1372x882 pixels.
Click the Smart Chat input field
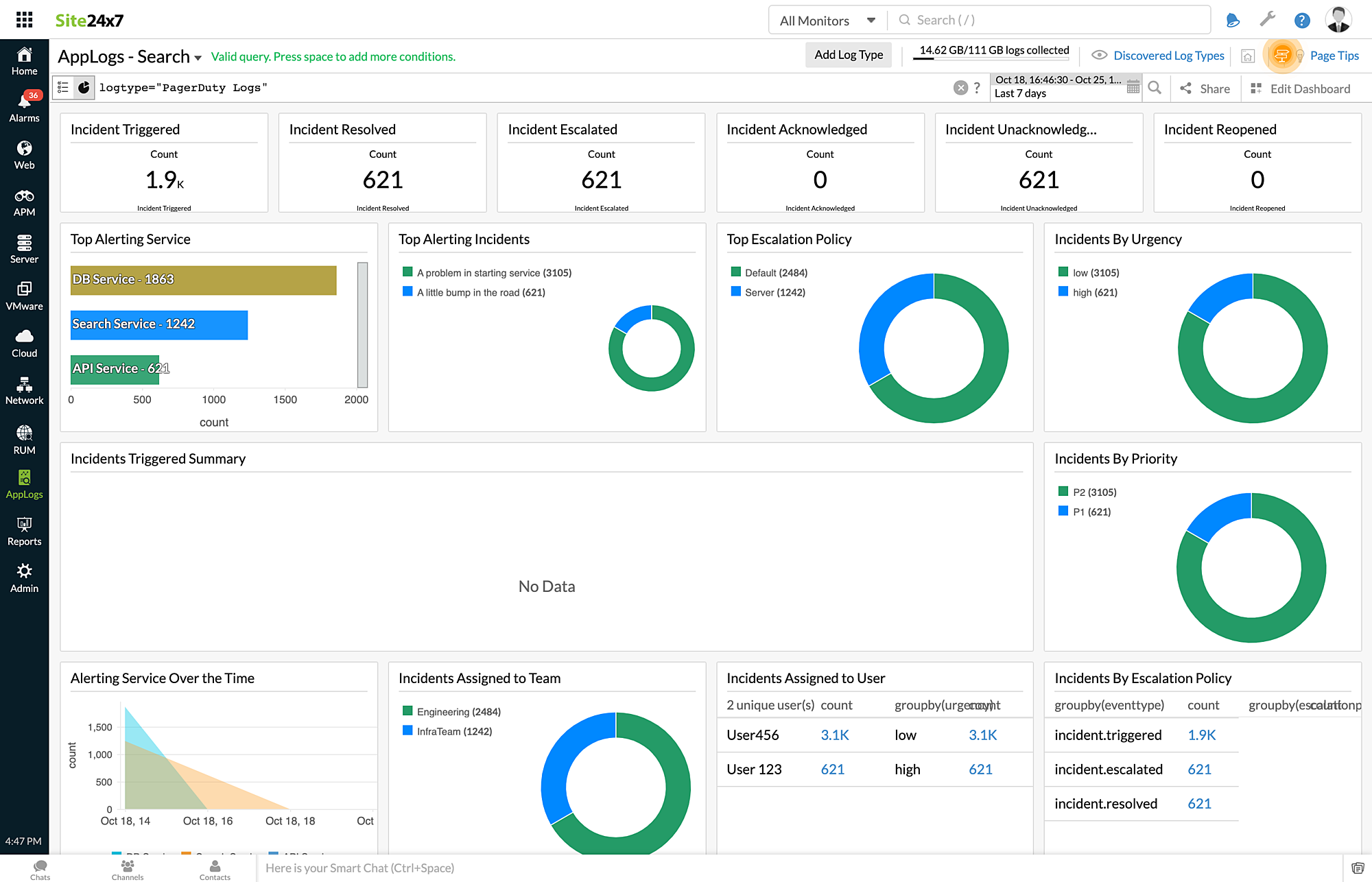480,868
